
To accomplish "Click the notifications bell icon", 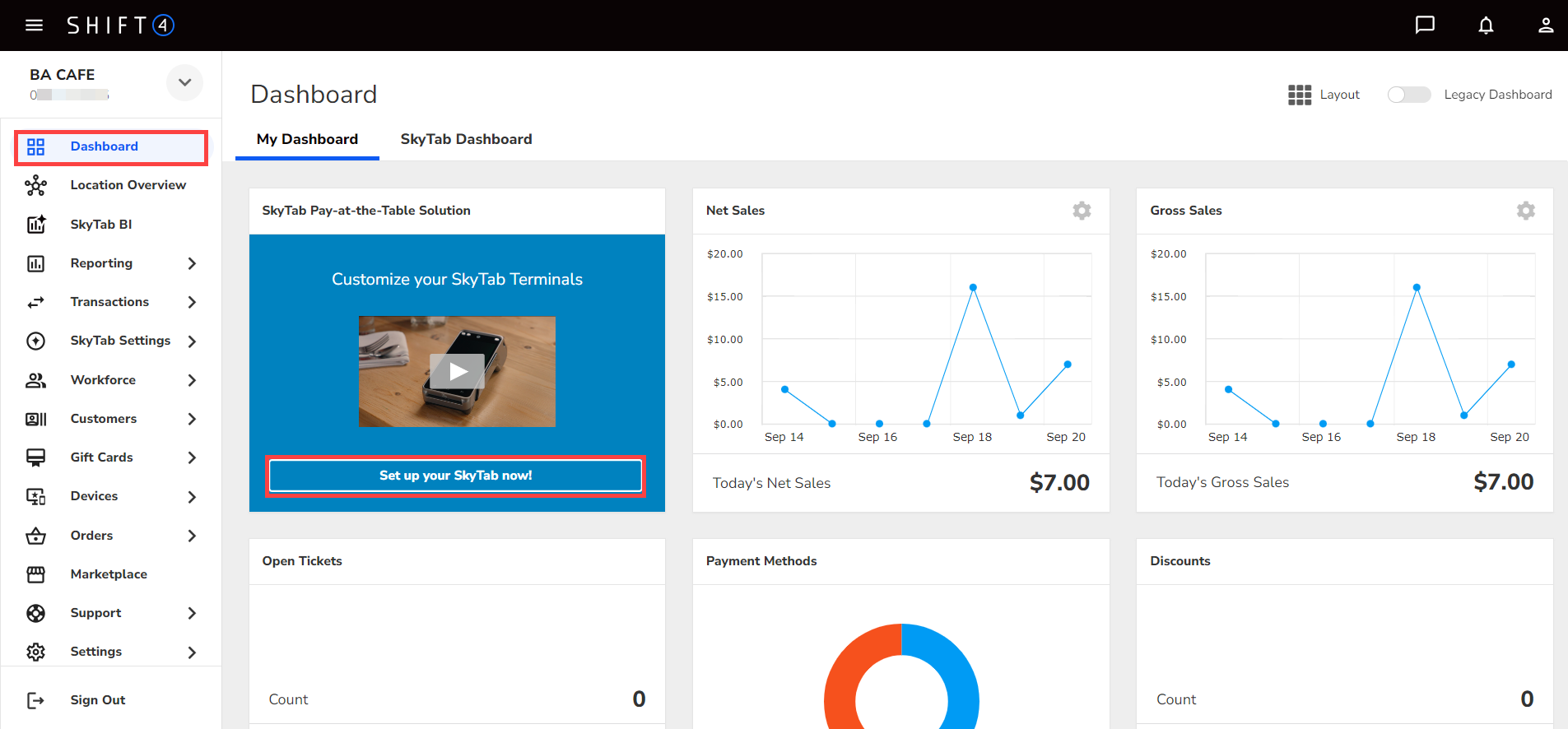I will [1486, 26].
